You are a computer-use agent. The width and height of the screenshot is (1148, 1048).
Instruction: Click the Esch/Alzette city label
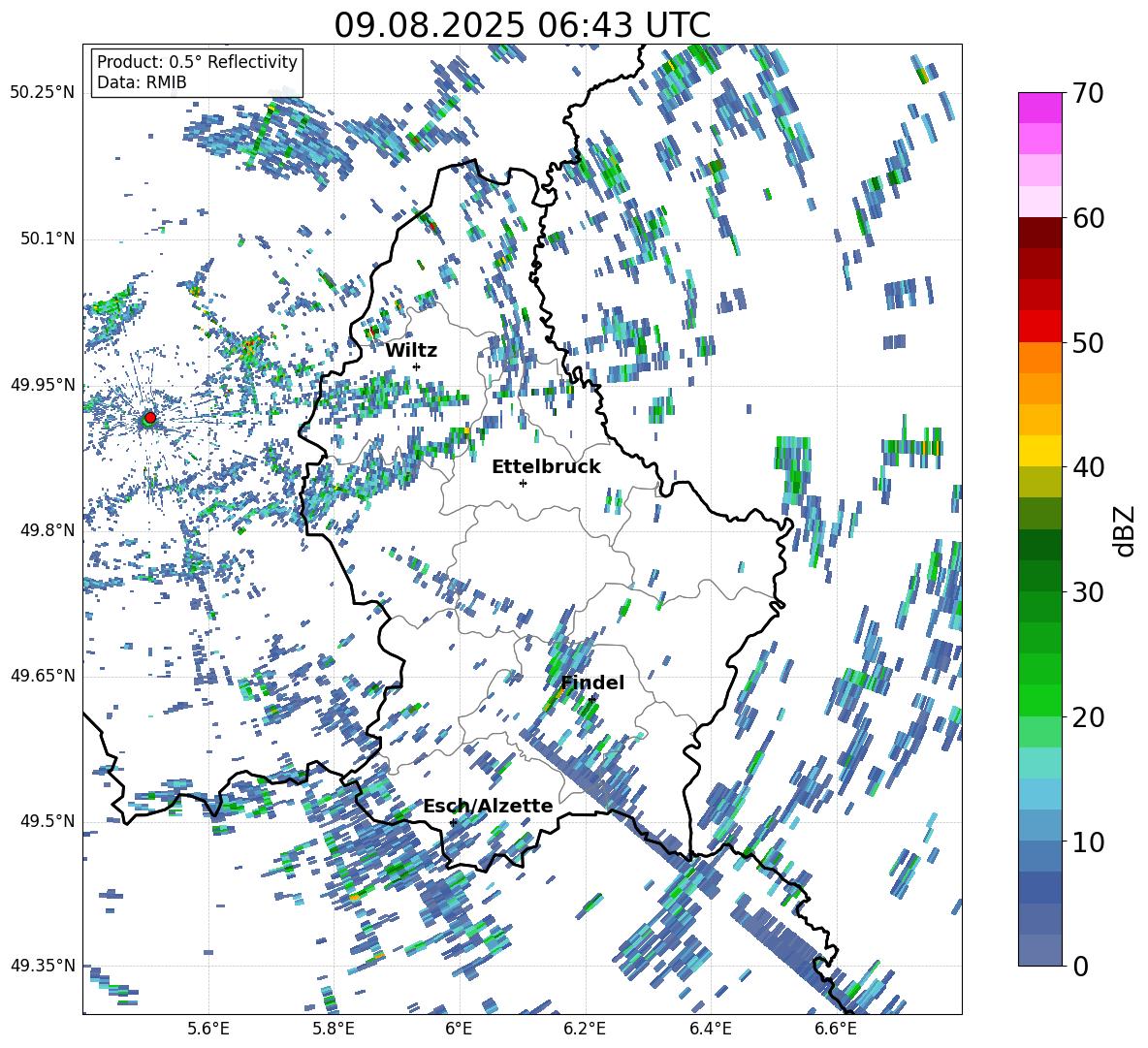[488, 806]
